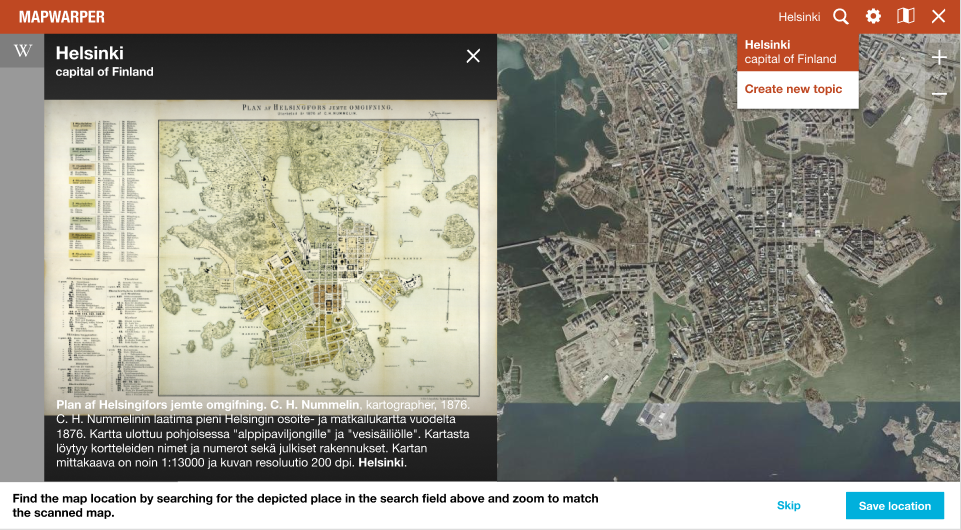This screenshot has height=530, width=961.
Task: Zoom in on the satellite map
Action: tap(939, 58)
